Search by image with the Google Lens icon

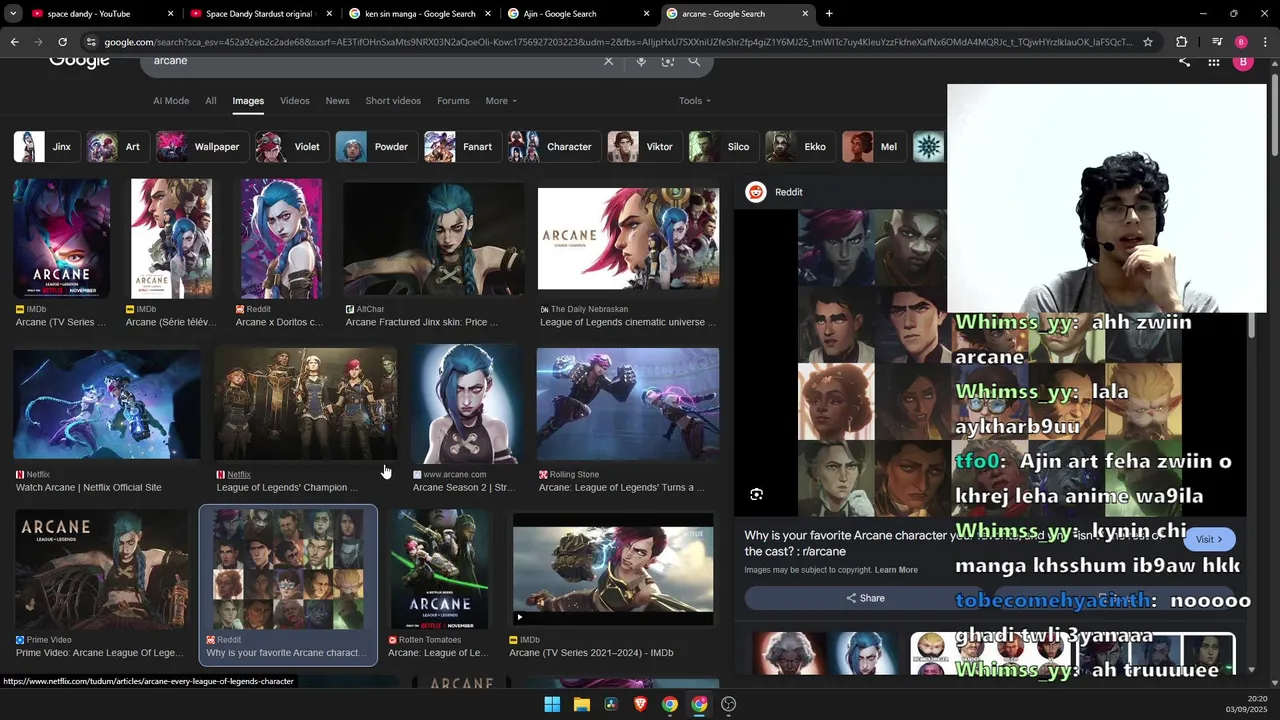[x=668, y=61]
